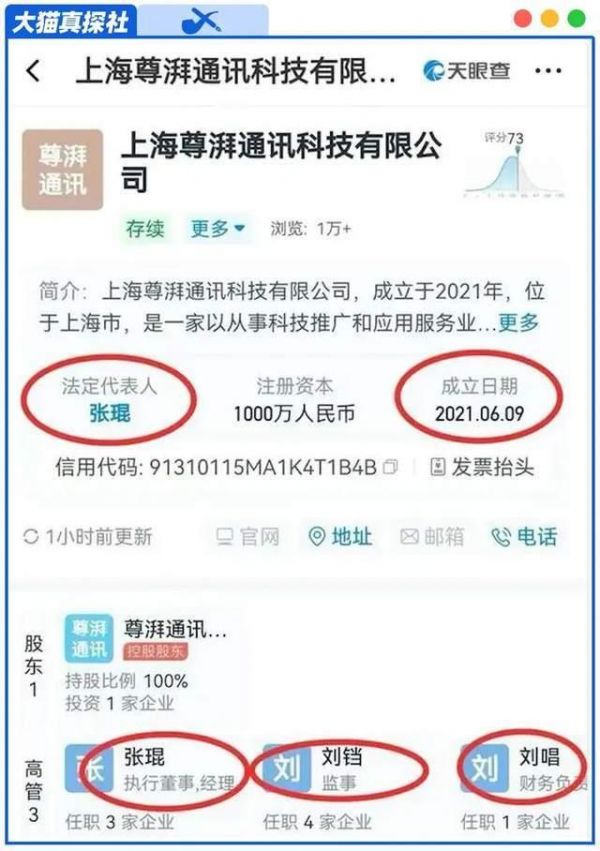Tap the 尊湃通讯 company logo thumbnail

click(x=62, y=169)
